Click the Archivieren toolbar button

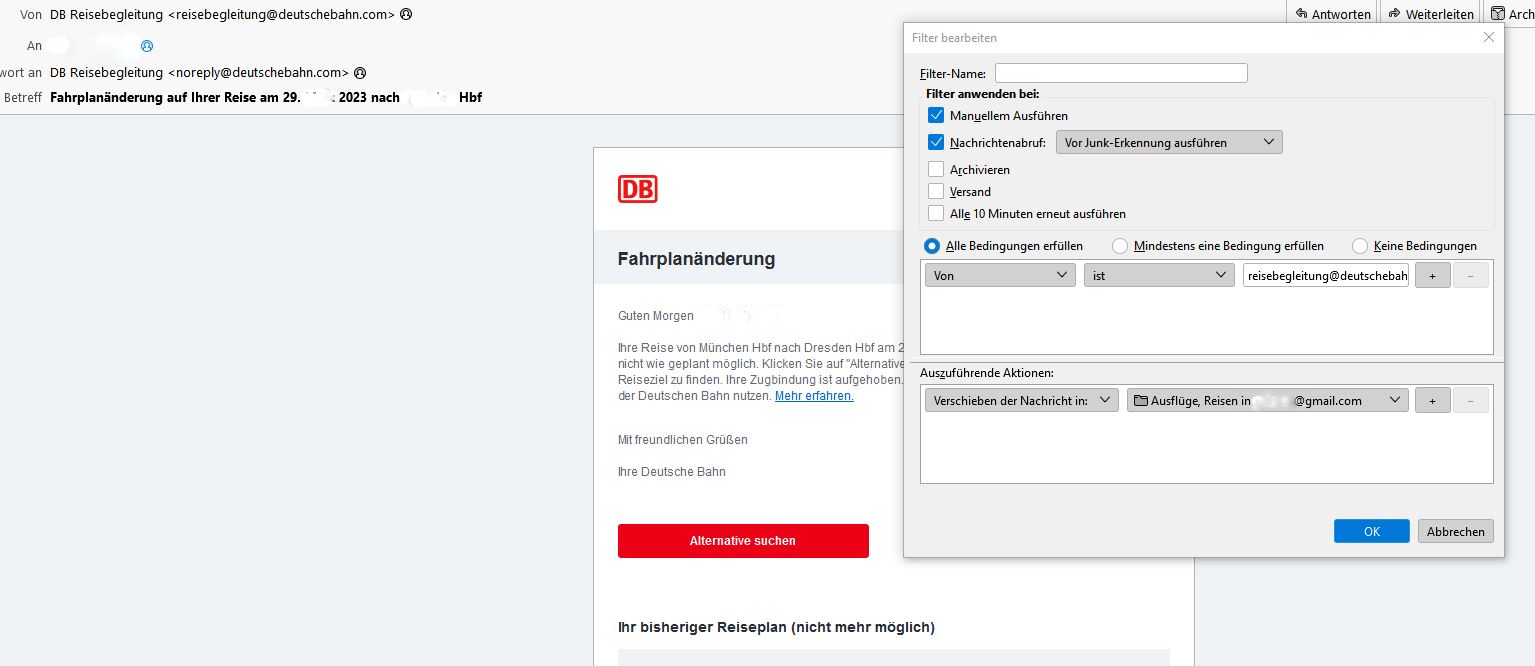tap(1510, 14)
